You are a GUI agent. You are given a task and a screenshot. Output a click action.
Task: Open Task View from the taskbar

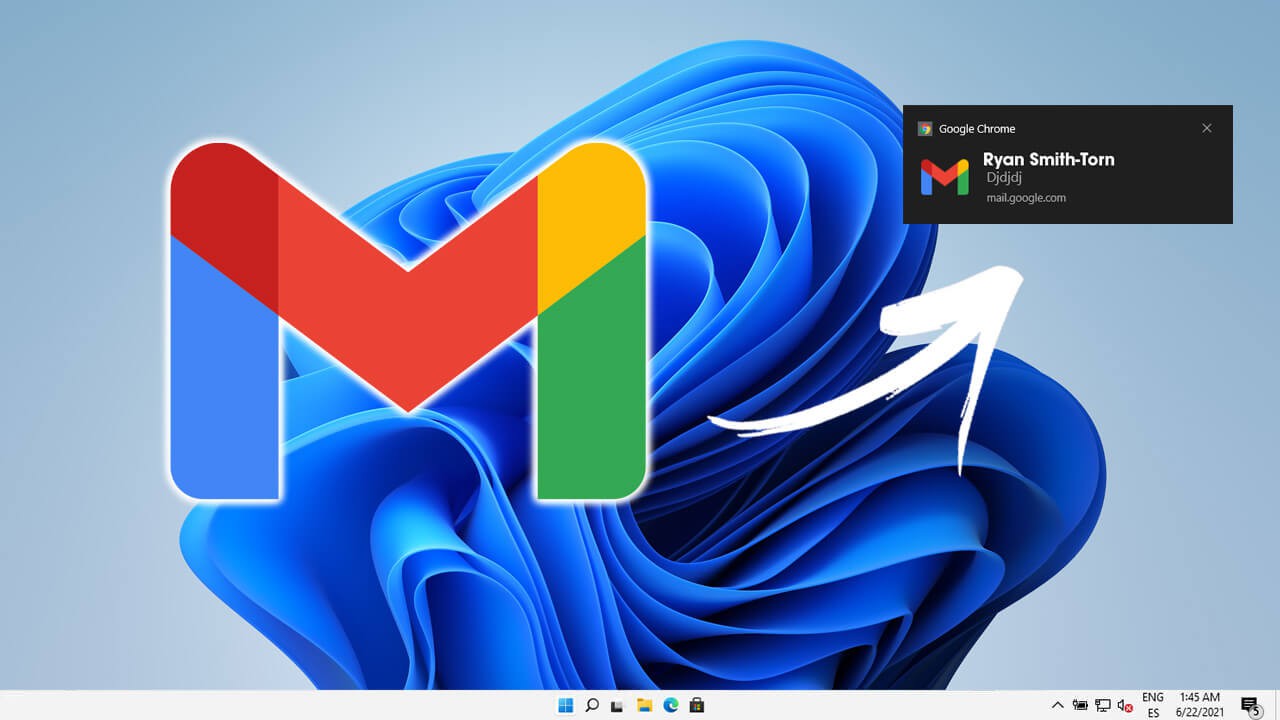click(618, 706)
